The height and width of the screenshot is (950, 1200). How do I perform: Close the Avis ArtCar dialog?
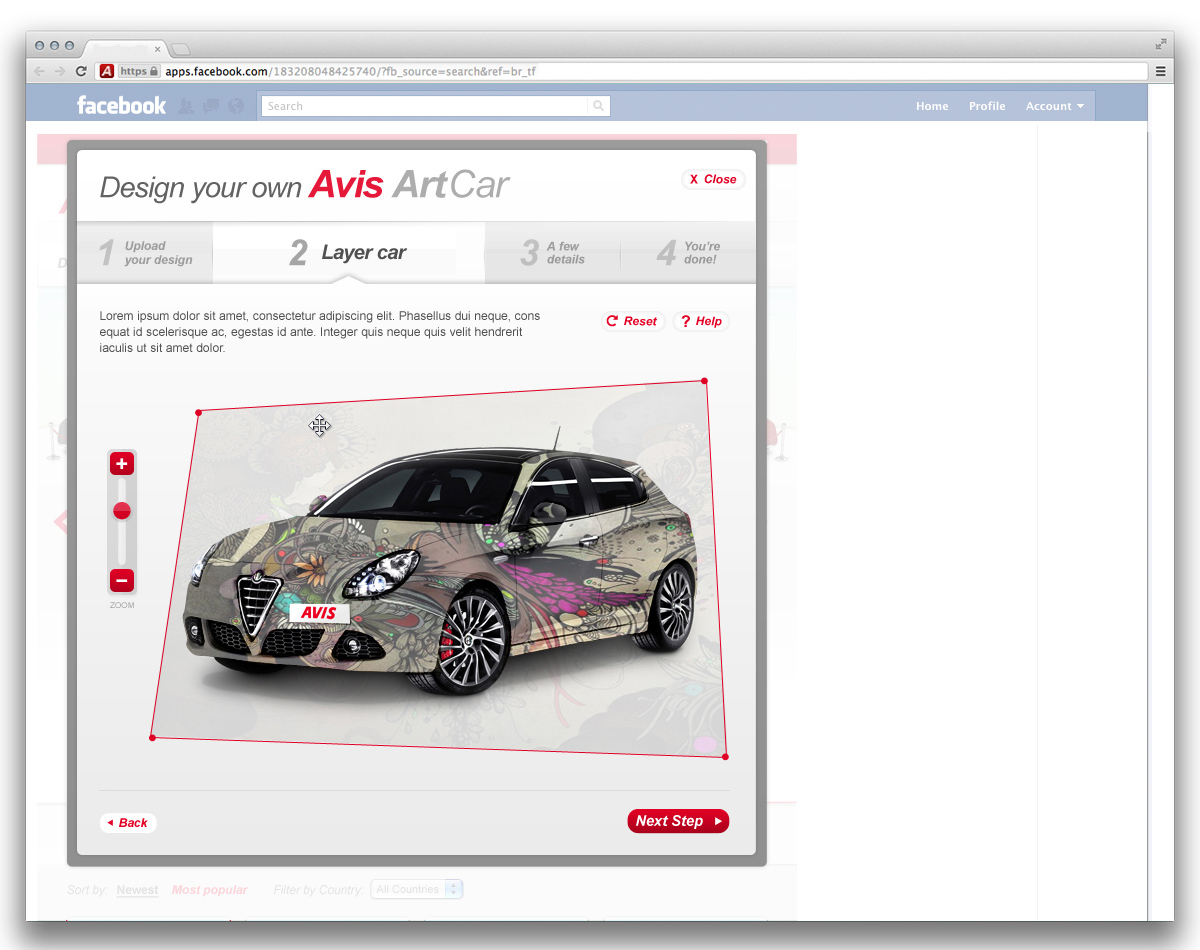tap(713, 179)
